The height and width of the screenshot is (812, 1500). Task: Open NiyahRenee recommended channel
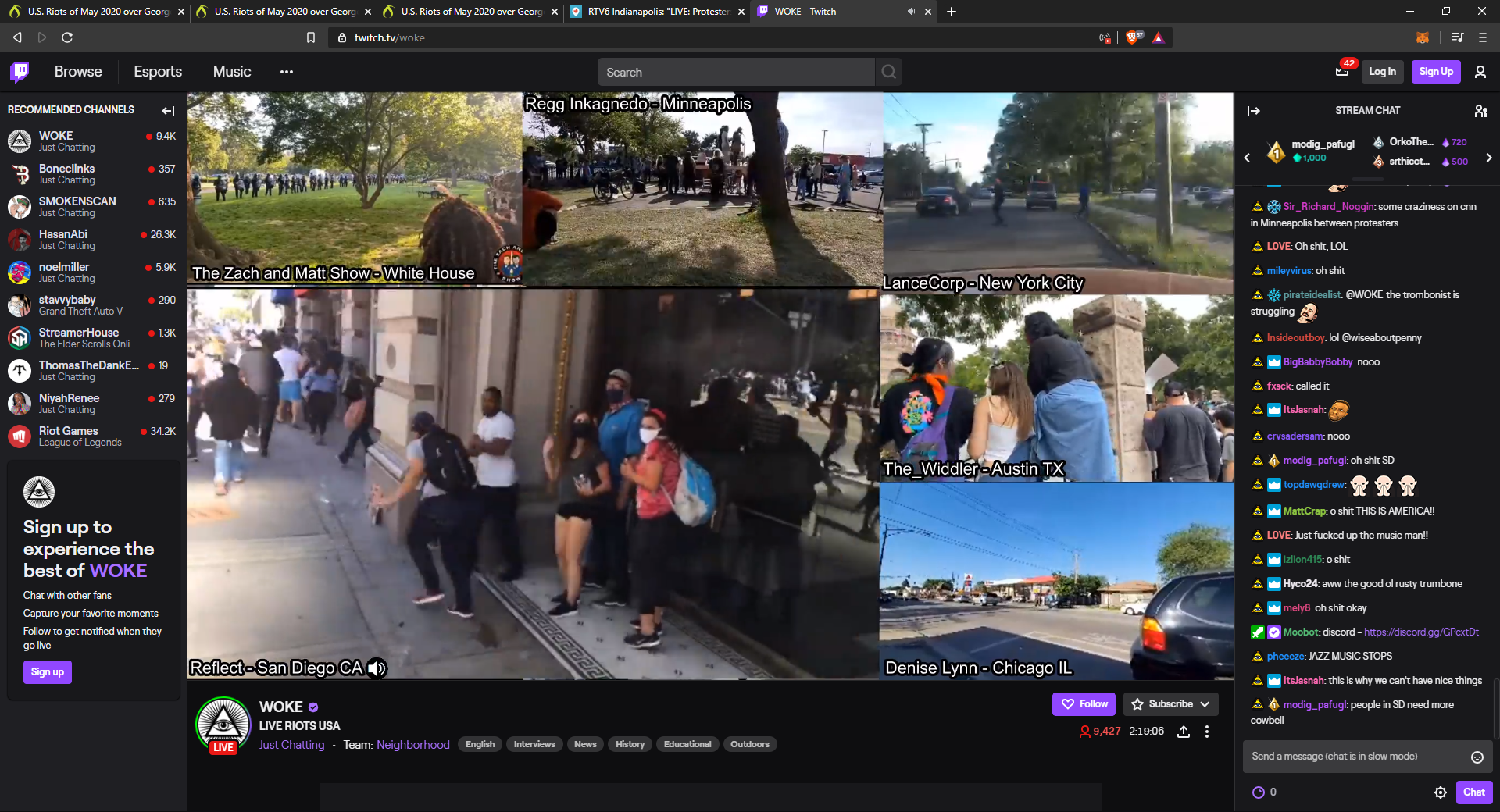(x=92, y=404)
